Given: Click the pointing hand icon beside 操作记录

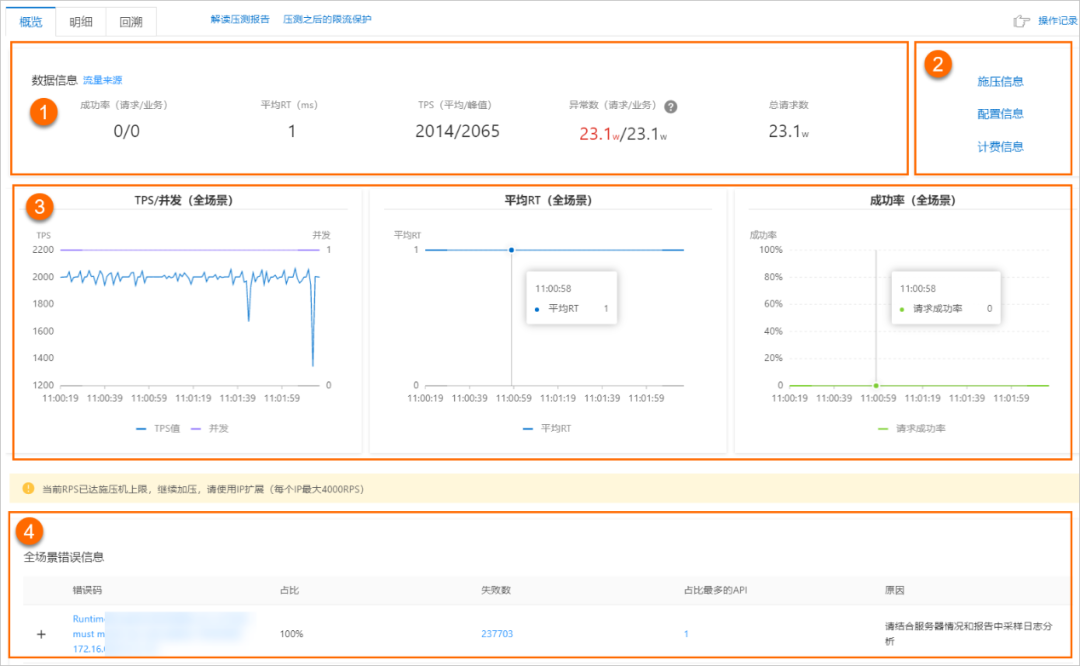Looking at the screenshot, I should 1021,21.
